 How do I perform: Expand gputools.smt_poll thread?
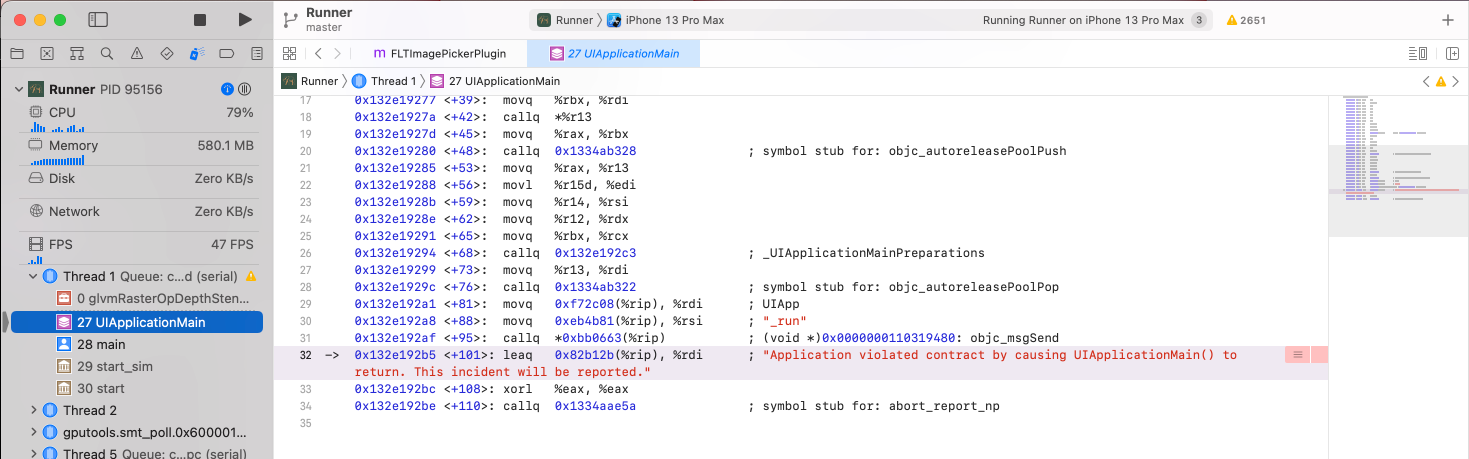click(x=33, y=432)
